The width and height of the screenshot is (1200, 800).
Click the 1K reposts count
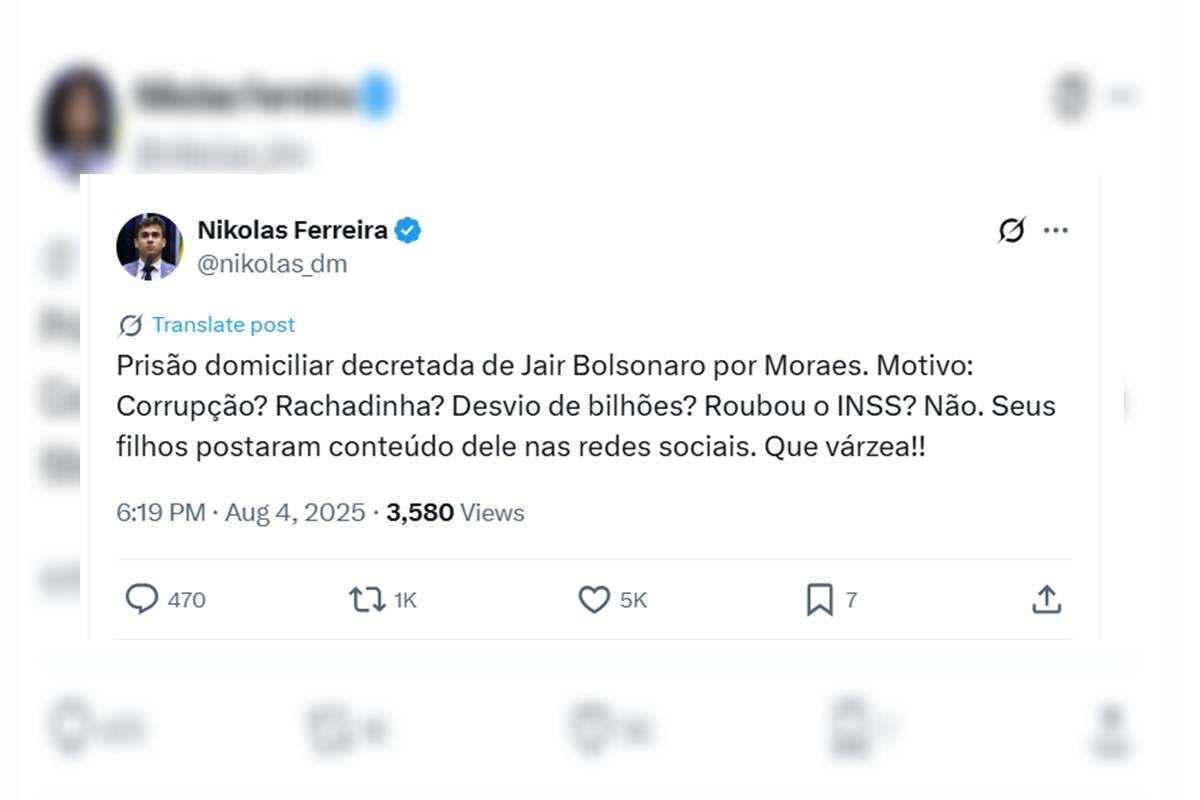[x=405, y=600]
